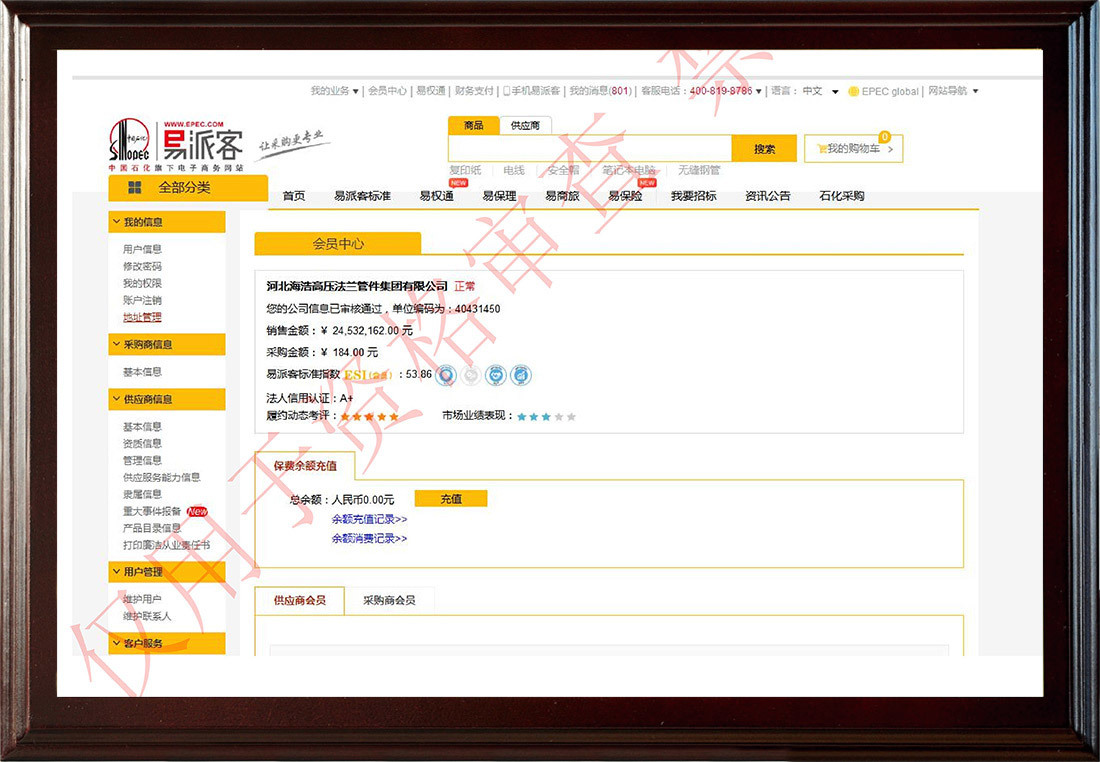
Task: Open 易保理 in the navigation bar
Action: point(499,196)
